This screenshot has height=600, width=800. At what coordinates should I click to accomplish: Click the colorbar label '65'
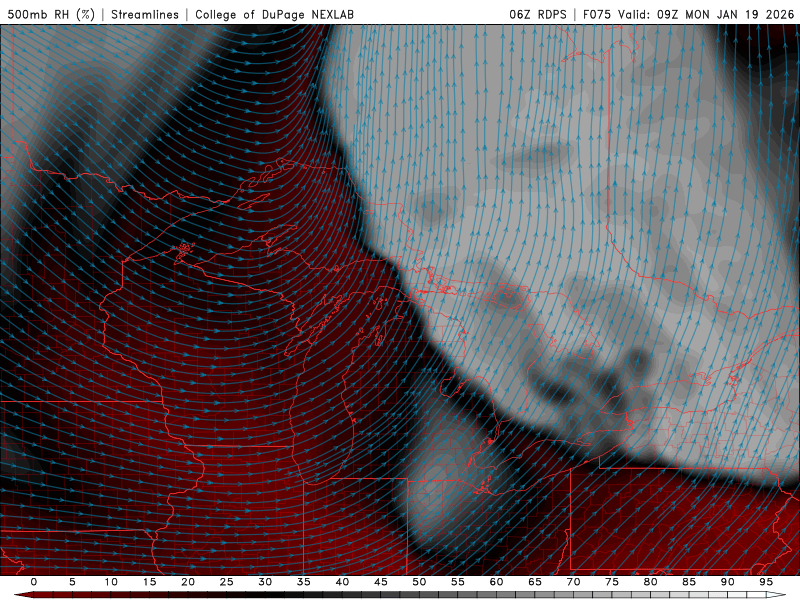pos(535,582)
